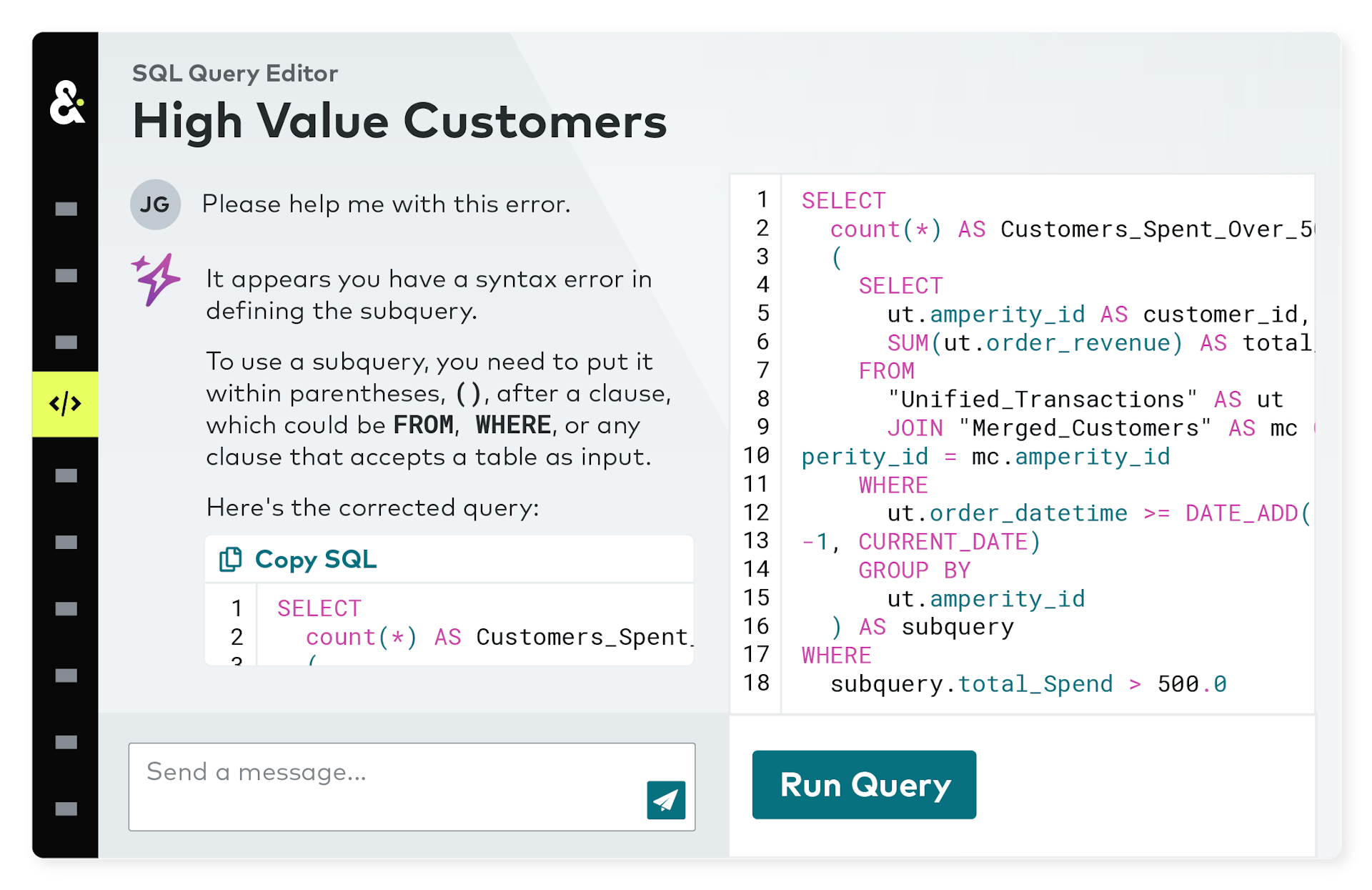Open the third sidebar placeholder item
1372x890 pixels.
tap(66, 342)
